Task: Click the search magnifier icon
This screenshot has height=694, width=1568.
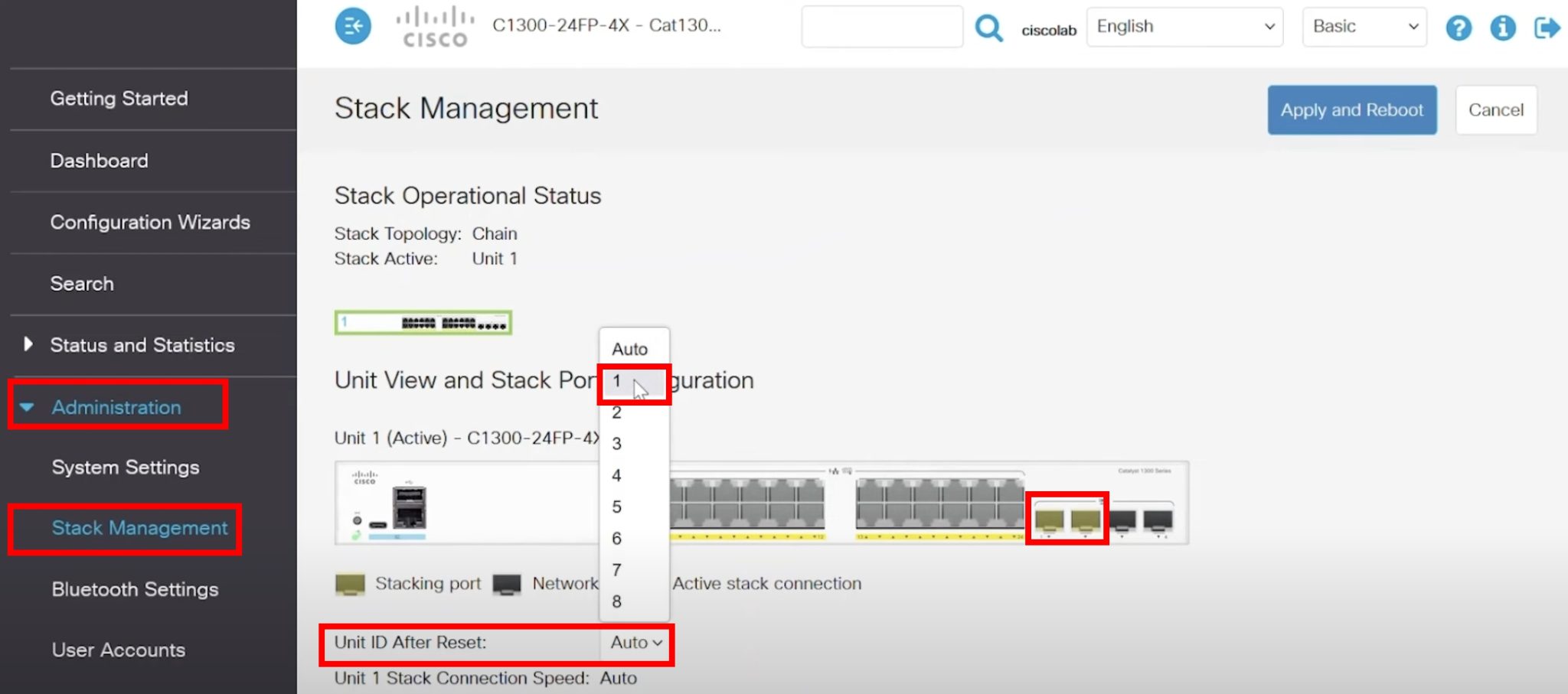Action: coord(989,28)
